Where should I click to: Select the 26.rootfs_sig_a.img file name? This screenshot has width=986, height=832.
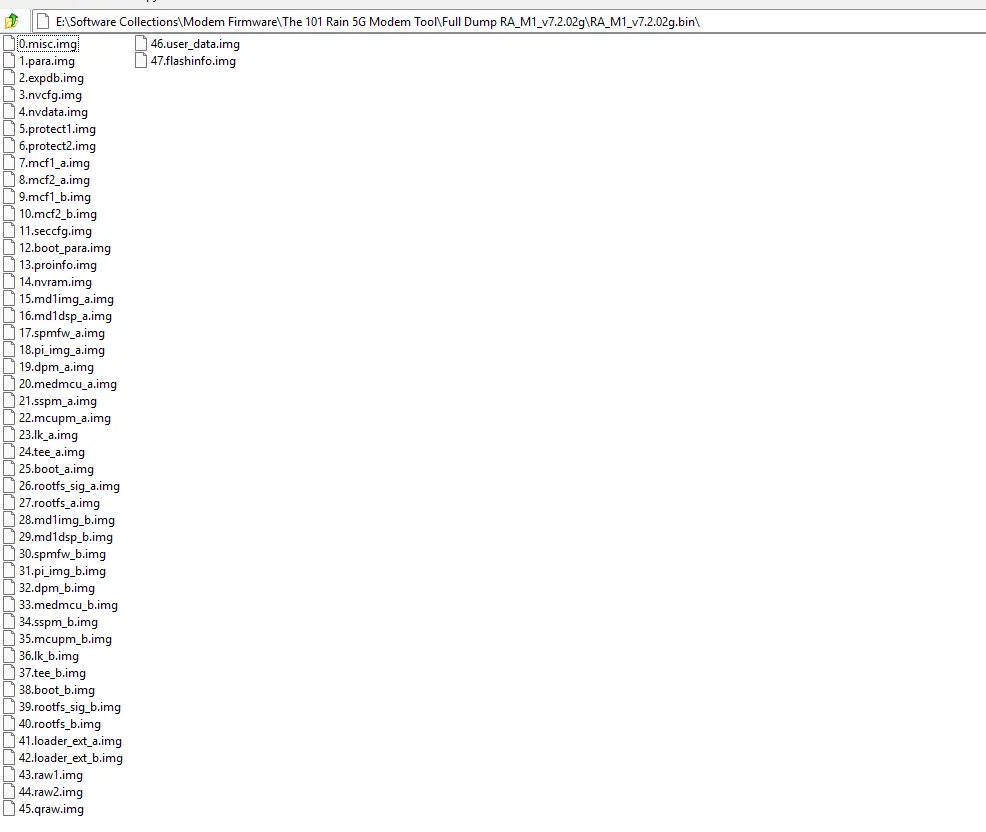point(69,485)
